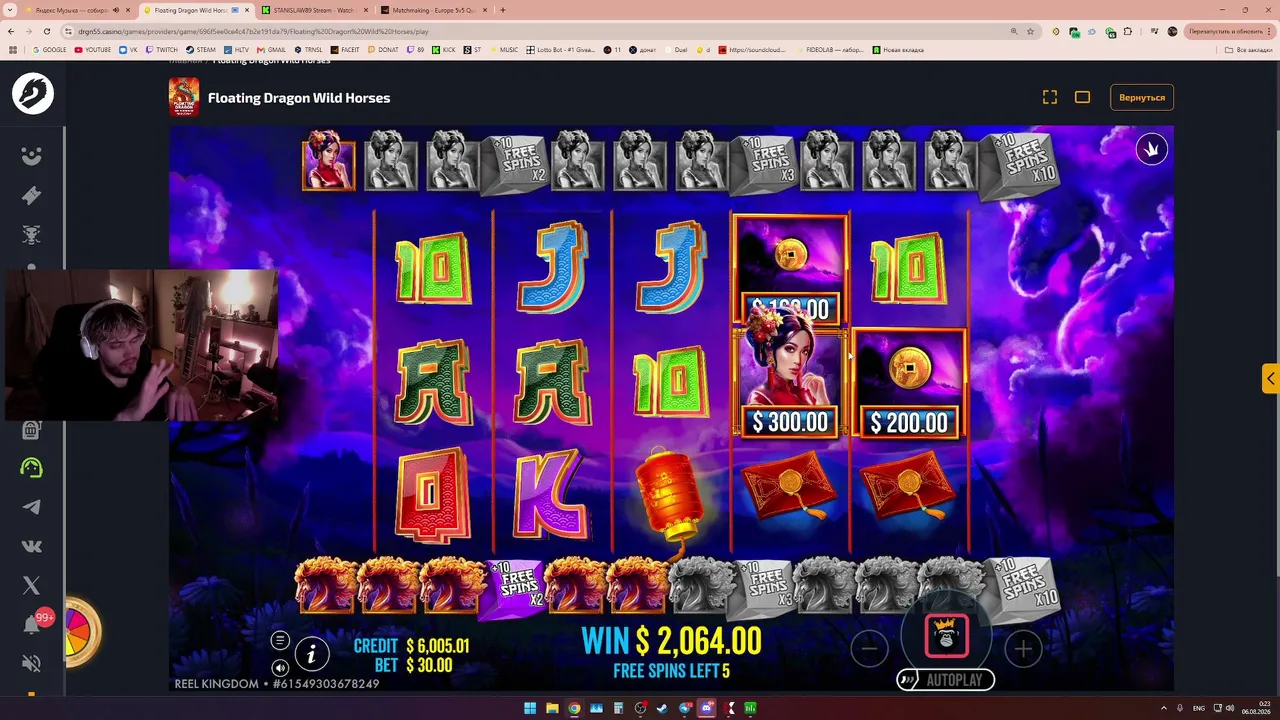Open the Telegram sidebar link
1280x720 pixels.
click(x=32, y=507)
